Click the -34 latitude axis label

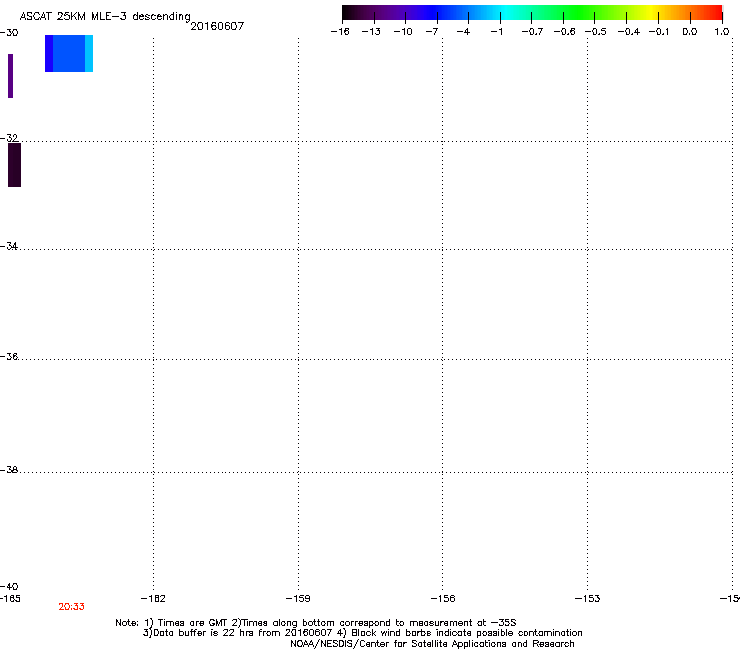pyautogui.click(x=9, y=246)
